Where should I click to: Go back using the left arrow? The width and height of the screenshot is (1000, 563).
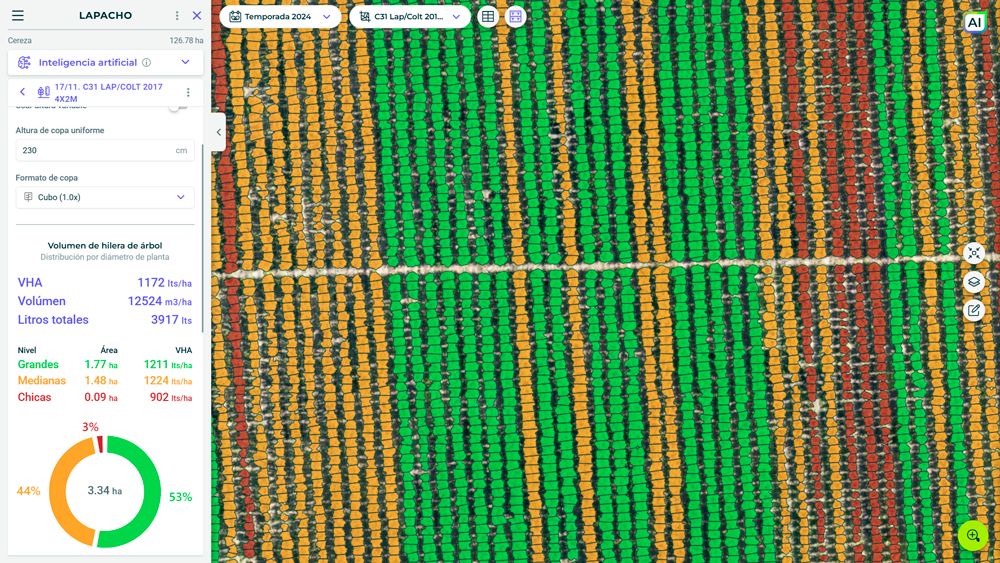pos(23,92)
